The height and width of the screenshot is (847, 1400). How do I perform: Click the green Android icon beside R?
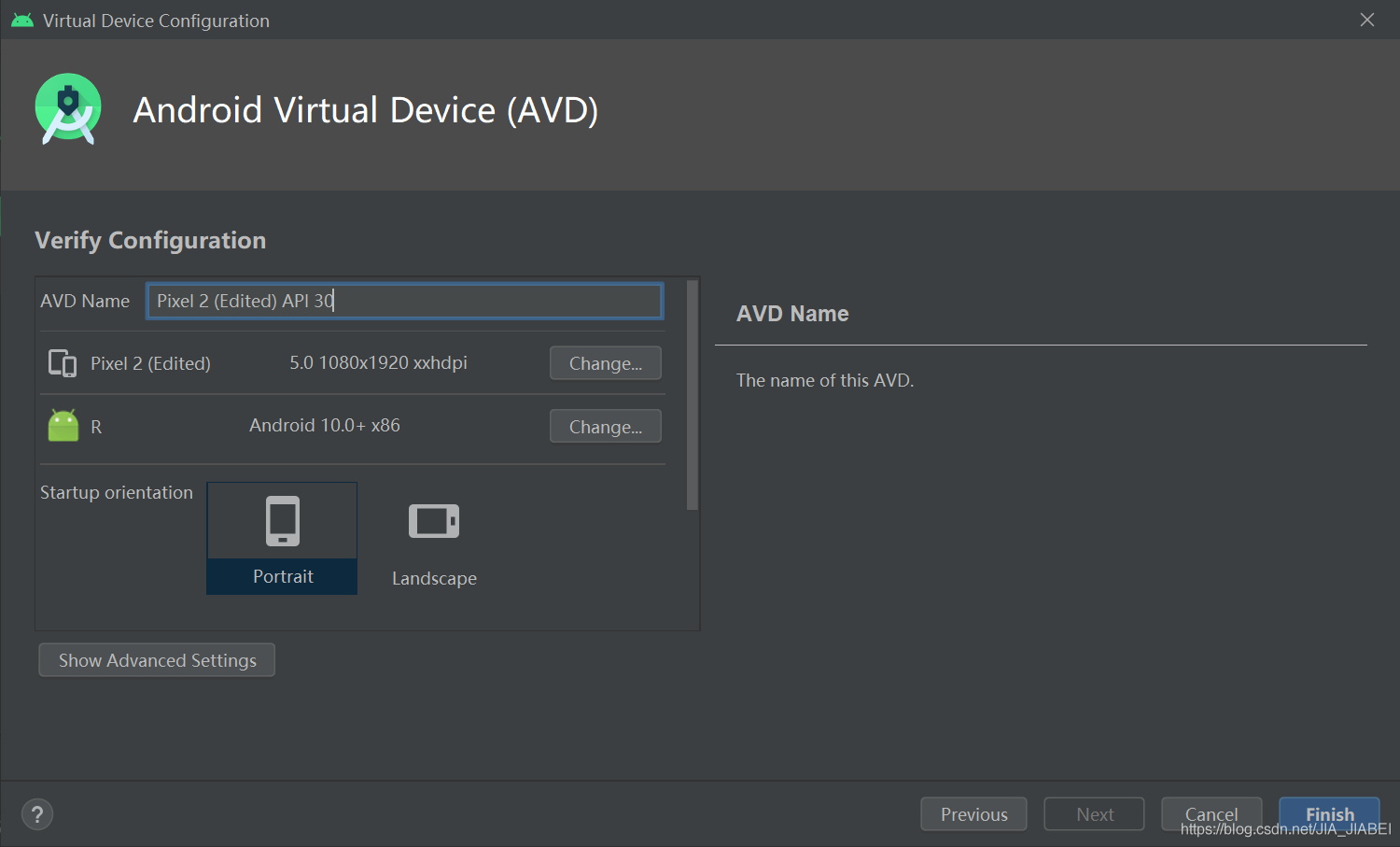point(63,426)
